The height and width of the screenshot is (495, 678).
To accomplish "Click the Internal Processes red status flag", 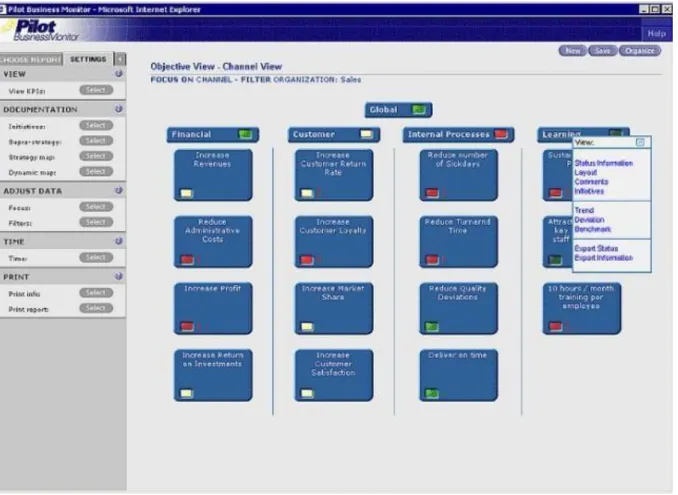I will pyautogui.click(x=501, y=134).
